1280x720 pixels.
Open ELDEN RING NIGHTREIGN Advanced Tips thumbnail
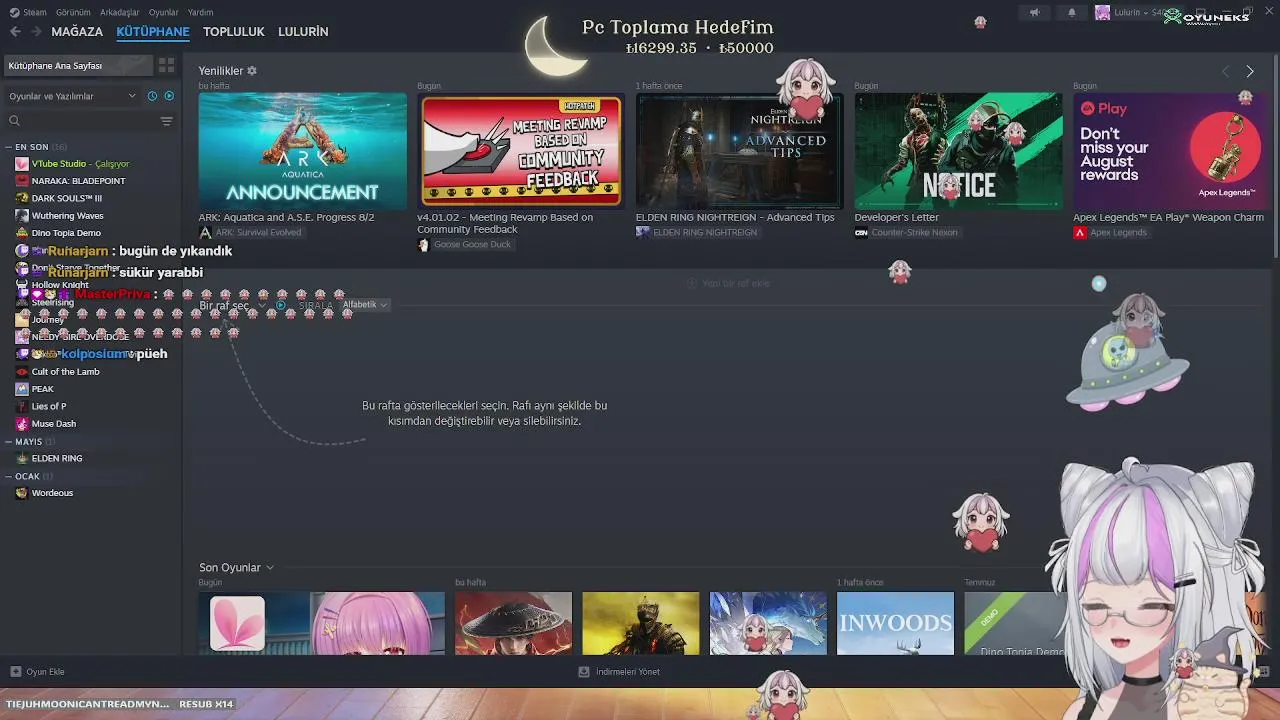740,151
